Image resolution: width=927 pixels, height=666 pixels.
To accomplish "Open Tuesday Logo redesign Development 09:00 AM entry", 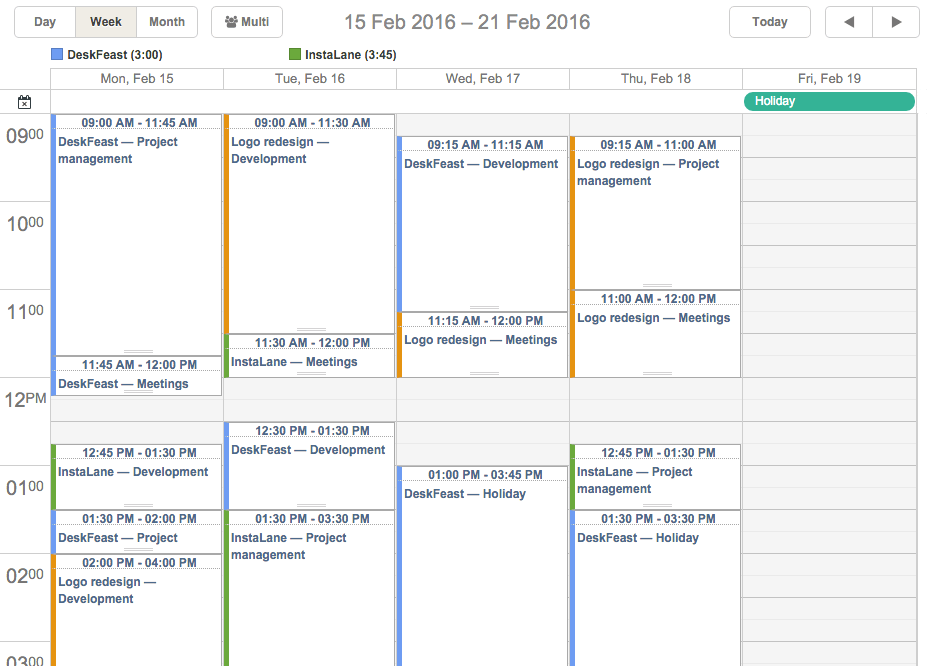I will [310, 224].
